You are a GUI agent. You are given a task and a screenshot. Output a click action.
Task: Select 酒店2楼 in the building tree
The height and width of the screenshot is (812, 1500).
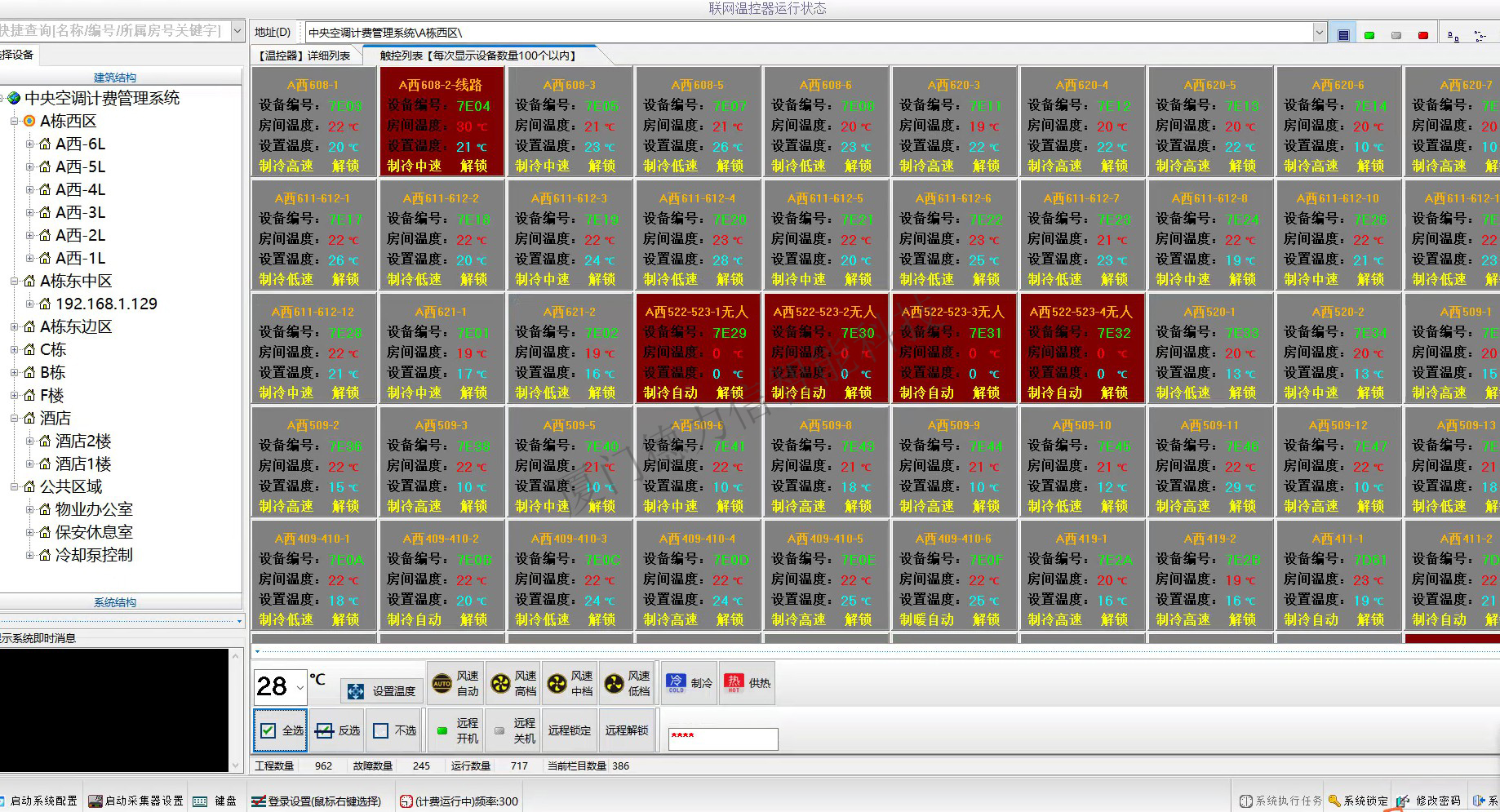pyautogui.click(x=83, y=441)
